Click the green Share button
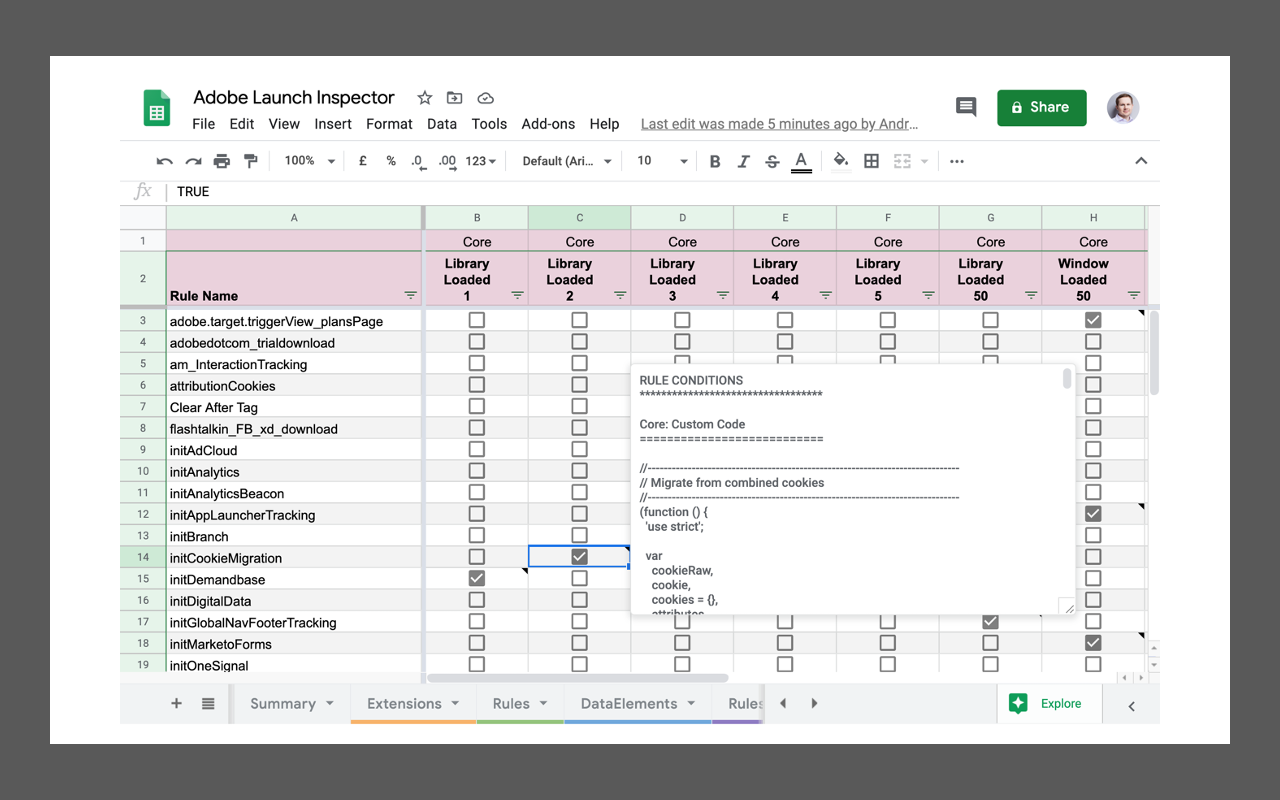The image size is (1280, 800). tap(1041, 107)
